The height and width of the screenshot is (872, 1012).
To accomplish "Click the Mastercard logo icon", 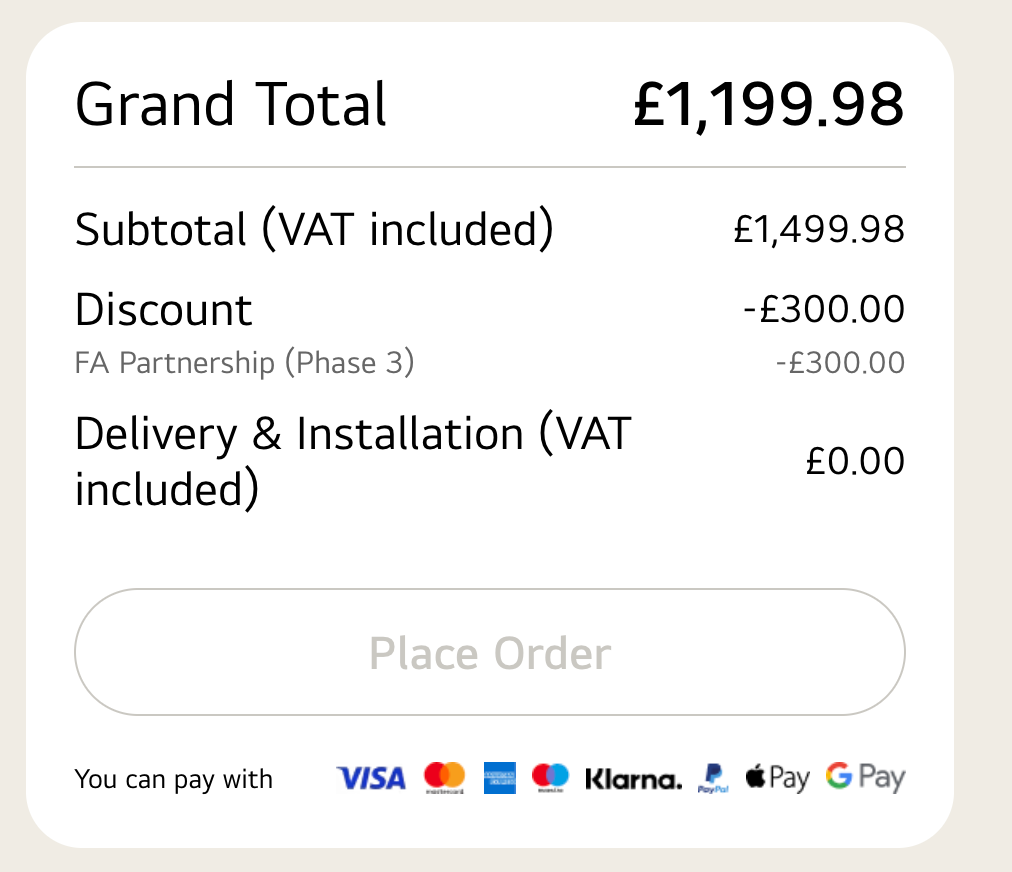I will (x=444, y=777).
